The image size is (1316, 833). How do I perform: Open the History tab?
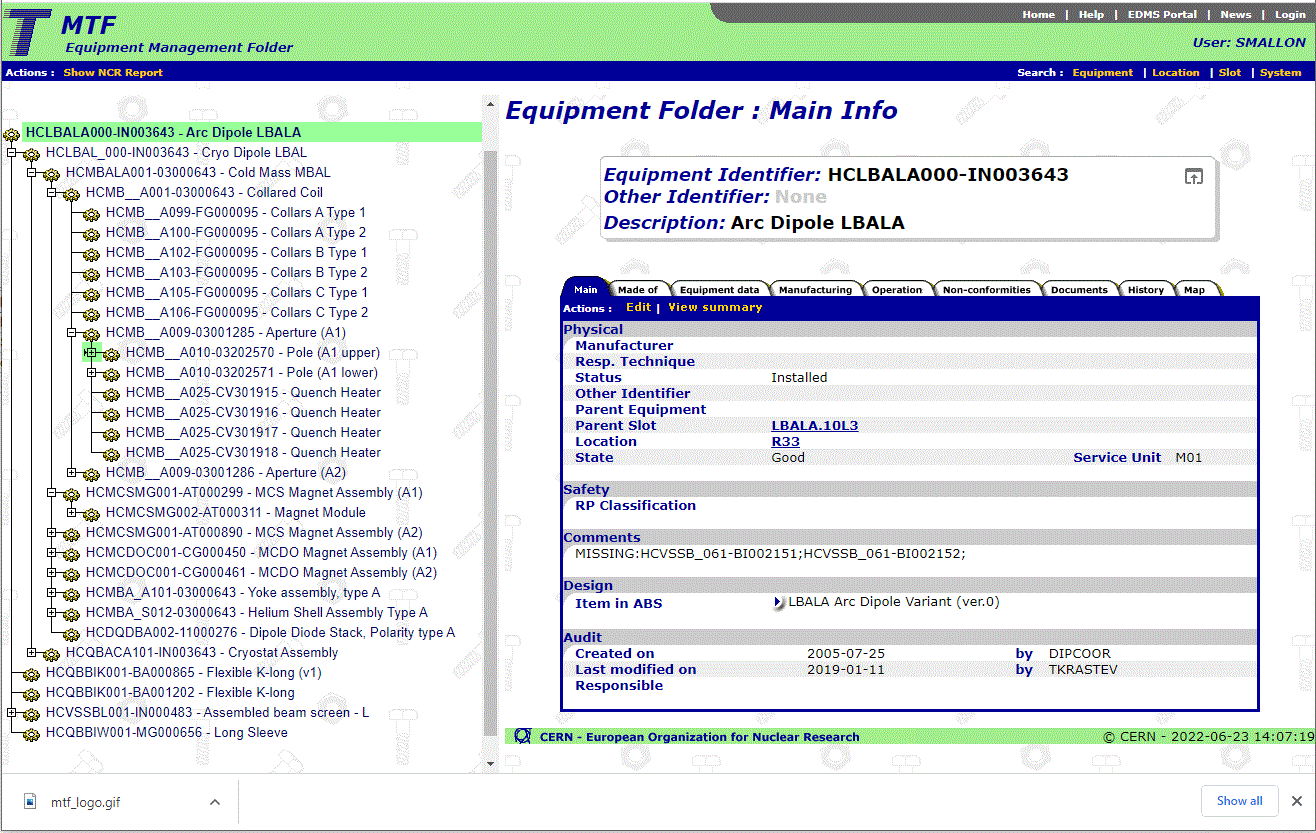(1145, 289)
